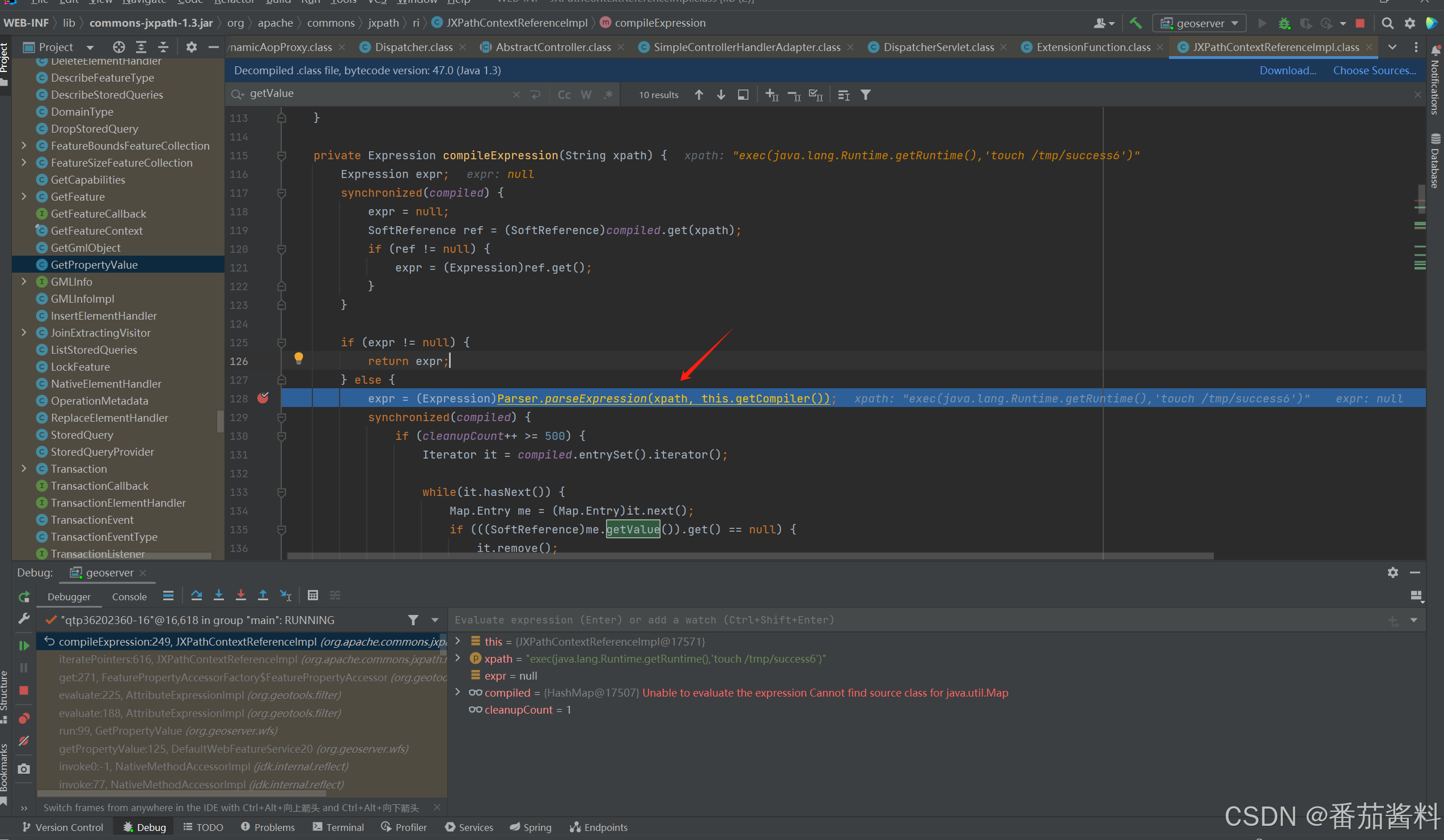Open the Project view type dropdown

90,48
